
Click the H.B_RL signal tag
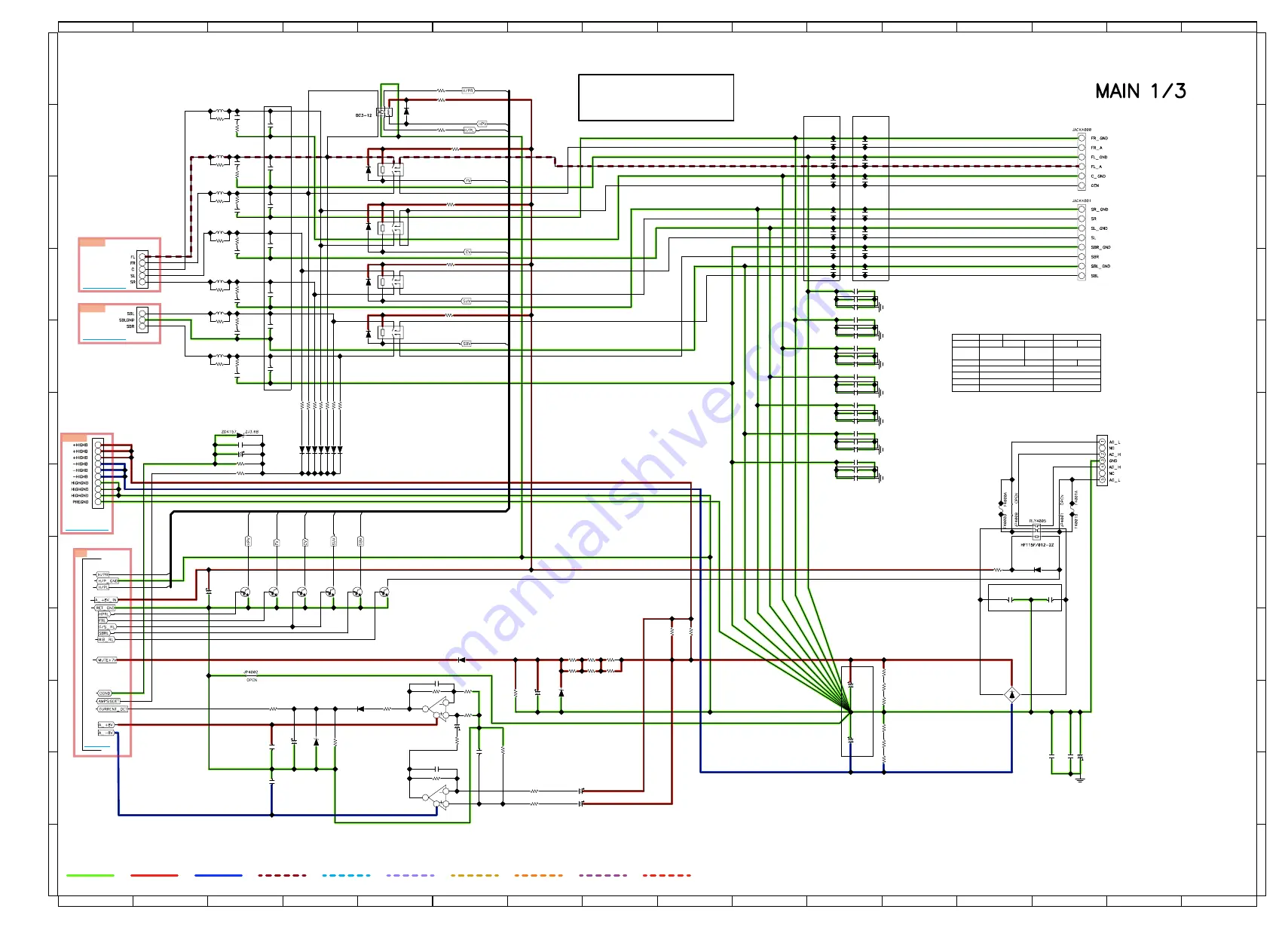tap(106, 640)
